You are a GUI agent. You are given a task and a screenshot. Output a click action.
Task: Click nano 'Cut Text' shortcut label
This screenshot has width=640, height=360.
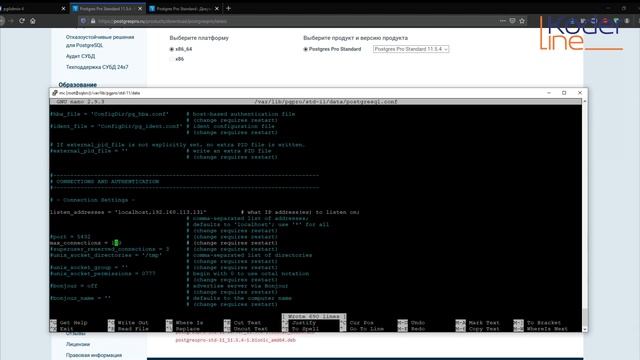pos(247,322)
